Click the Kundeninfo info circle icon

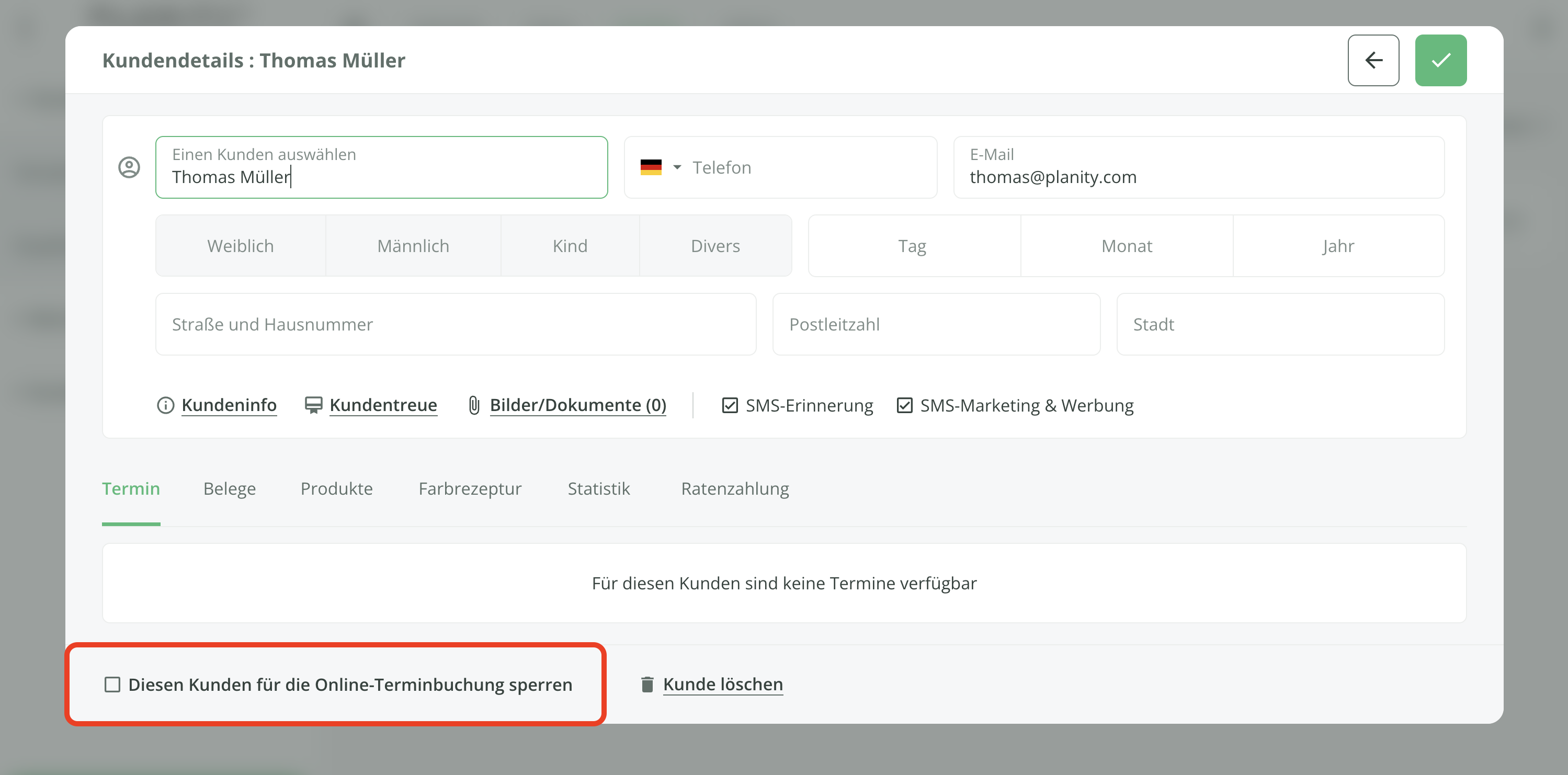click(x=165, y=405)
